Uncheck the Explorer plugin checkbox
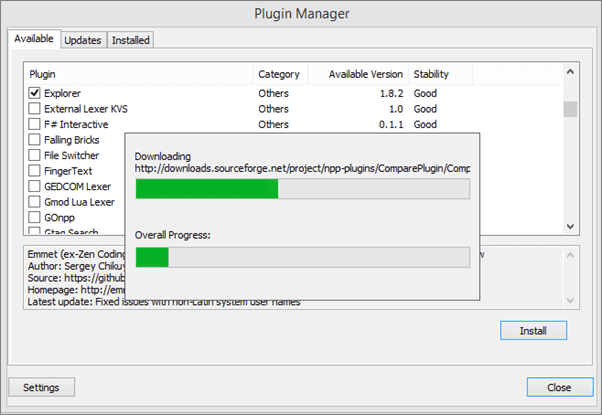 (x=35, y=93)
